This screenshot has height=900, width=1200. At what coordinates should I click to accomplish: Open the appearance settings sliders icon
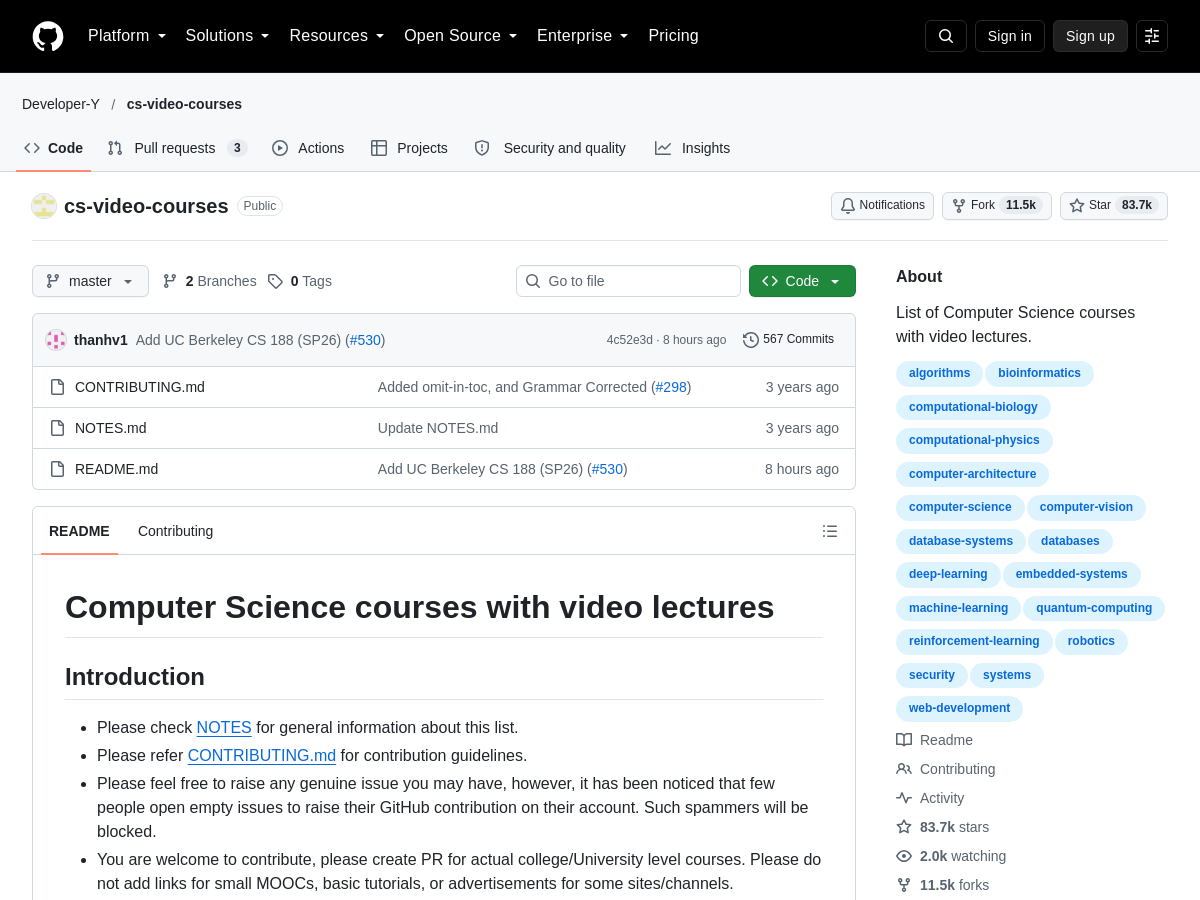point(1152,36)
